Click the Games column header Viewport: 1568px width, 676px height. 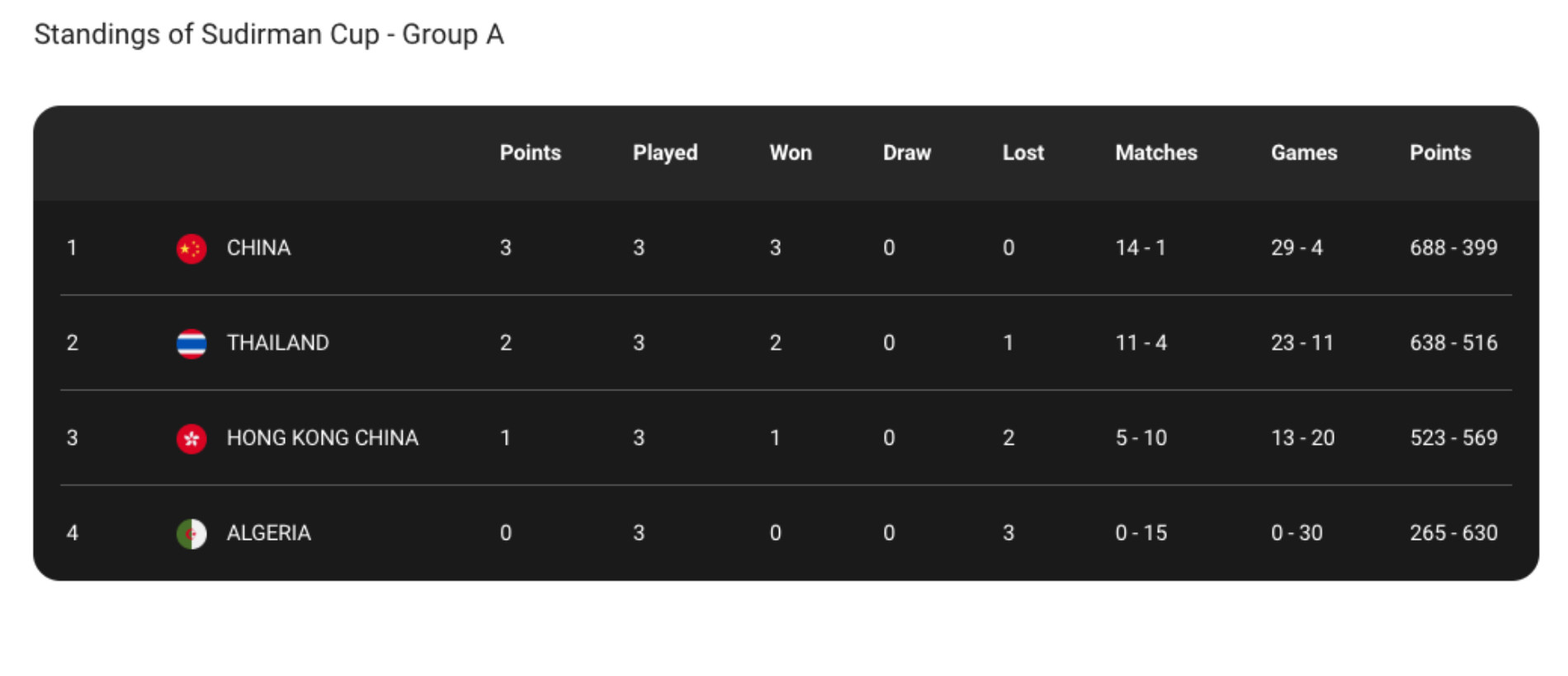click(x=1304, y=153)
